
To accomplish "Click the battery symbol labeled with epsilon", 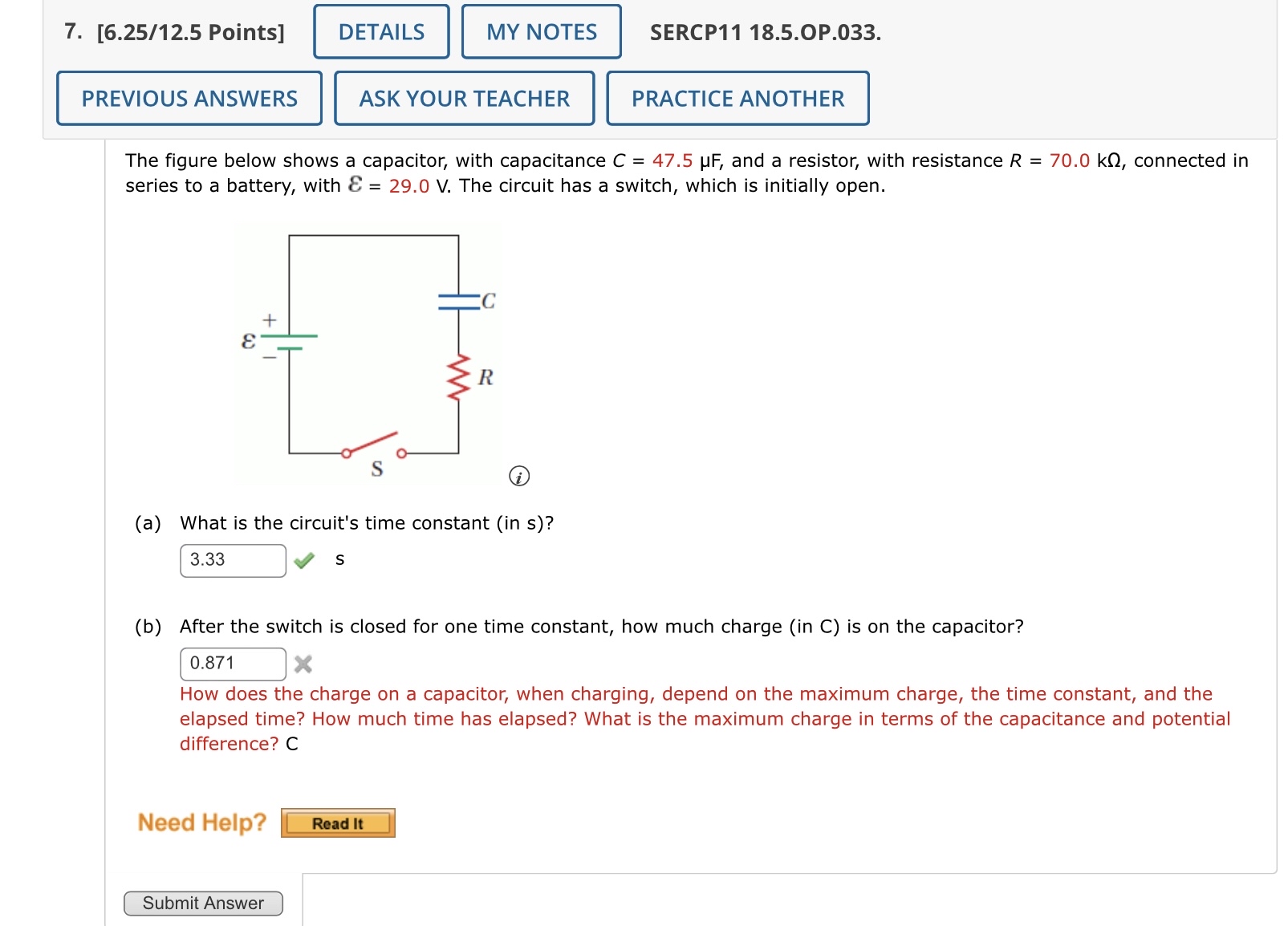I will [x=289, y=340].
